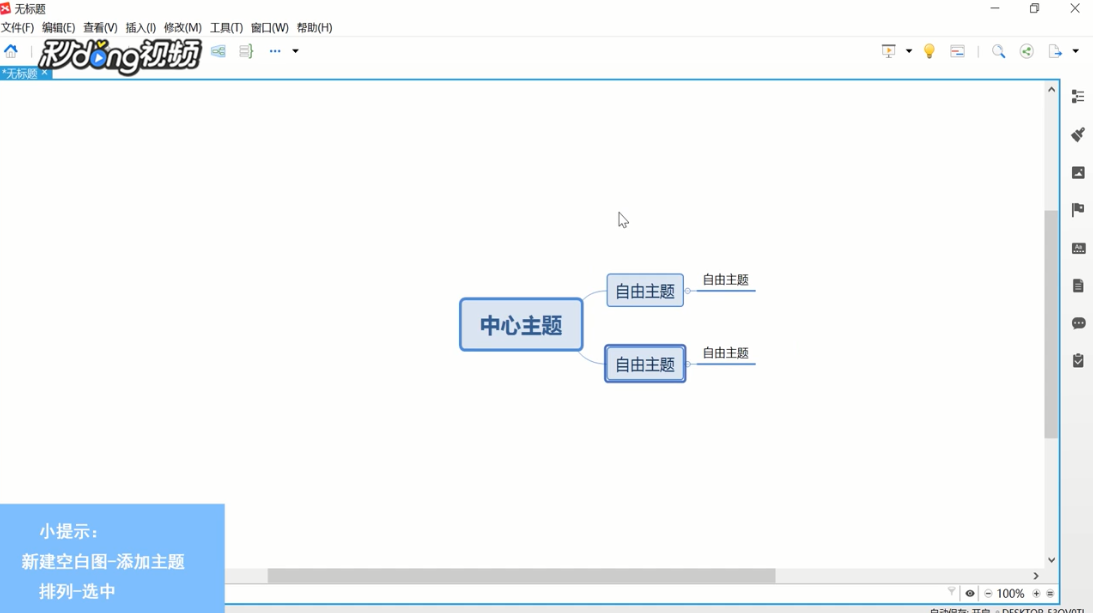Expand the export options dropdown arrow
This screenshot has height=613, width=1093.
[1077, 51]
